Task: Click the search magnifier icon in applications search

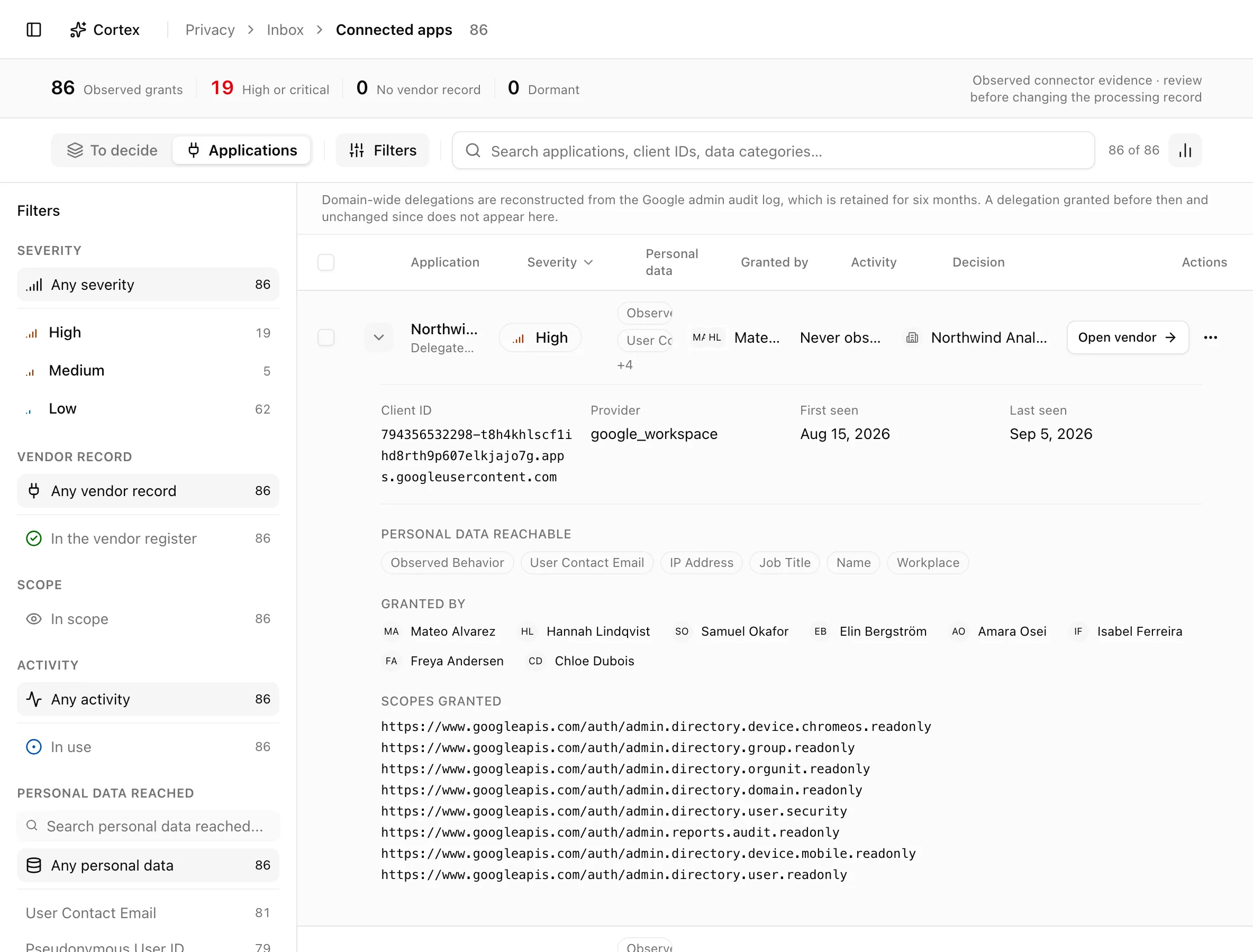Action: tap(473, 151)
